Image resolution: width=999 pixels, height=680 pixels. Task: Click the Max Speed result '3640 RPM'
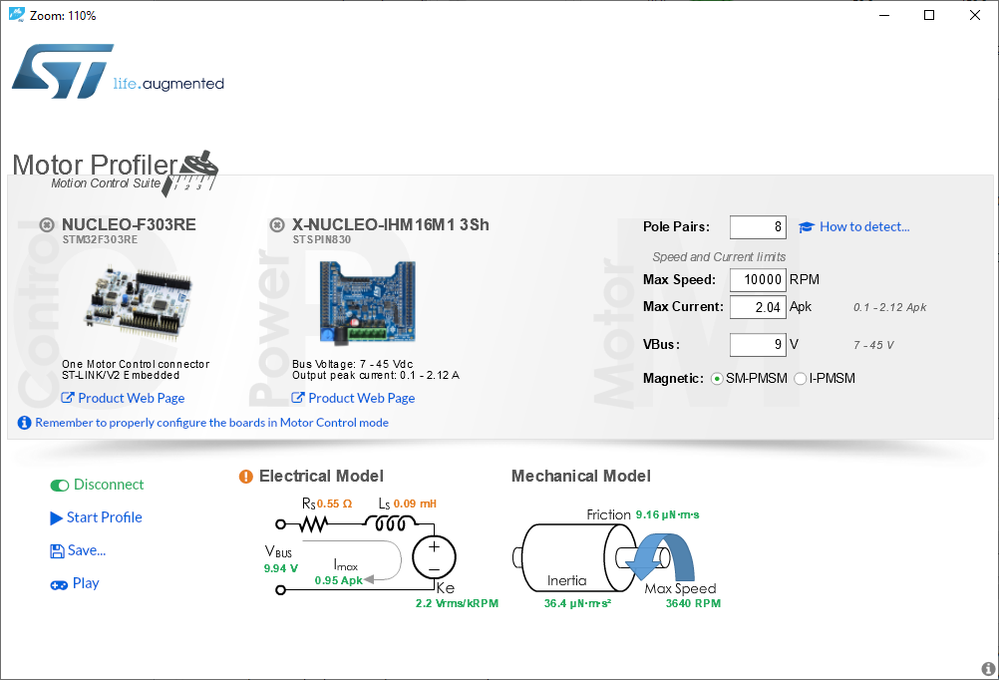point(693,604)
